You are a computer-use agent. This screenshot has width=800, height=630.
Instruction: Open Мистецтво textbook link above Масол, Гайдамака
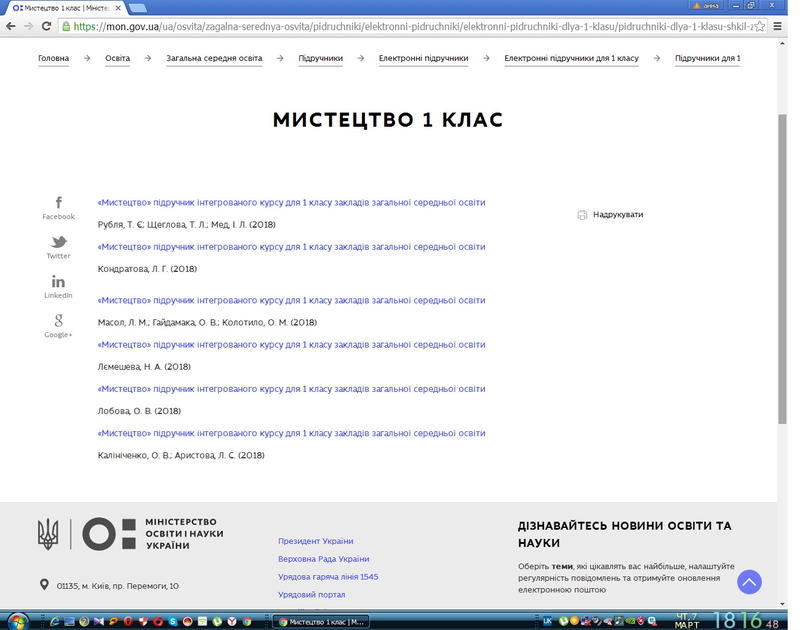[291, 300]
